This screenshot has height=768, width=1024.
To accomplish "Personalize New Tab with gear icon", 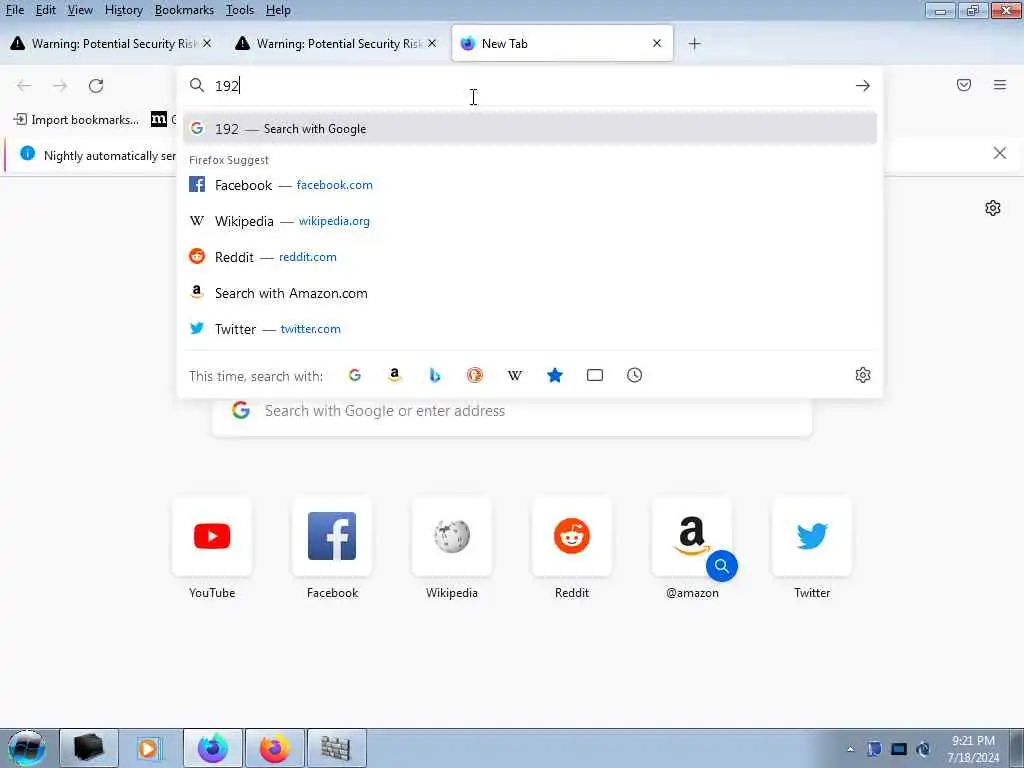I will pos(993,208).
